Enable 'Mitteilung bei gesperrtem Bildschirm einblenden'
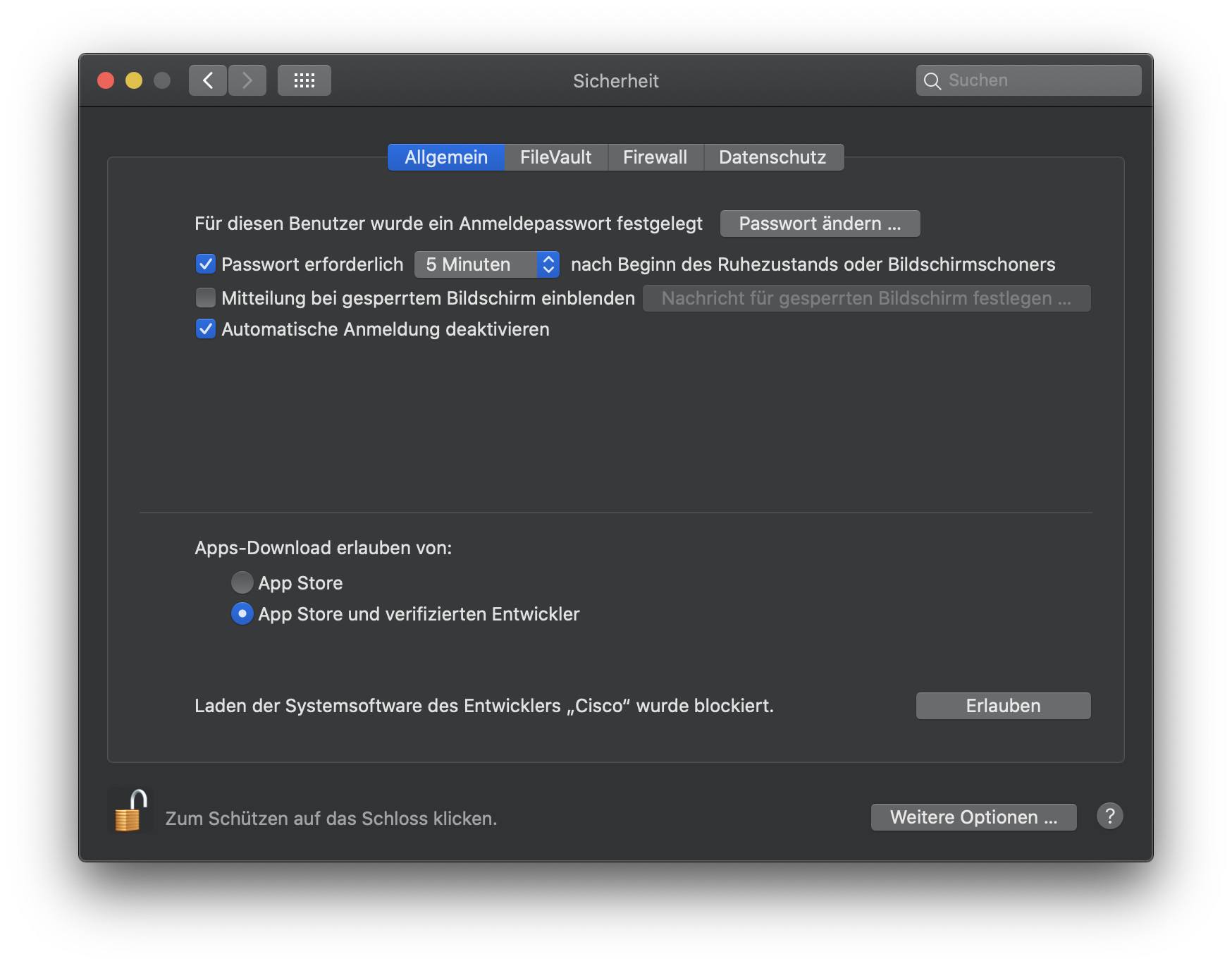The height and width of the screenshot is (966, 1232). coord(206,298)
